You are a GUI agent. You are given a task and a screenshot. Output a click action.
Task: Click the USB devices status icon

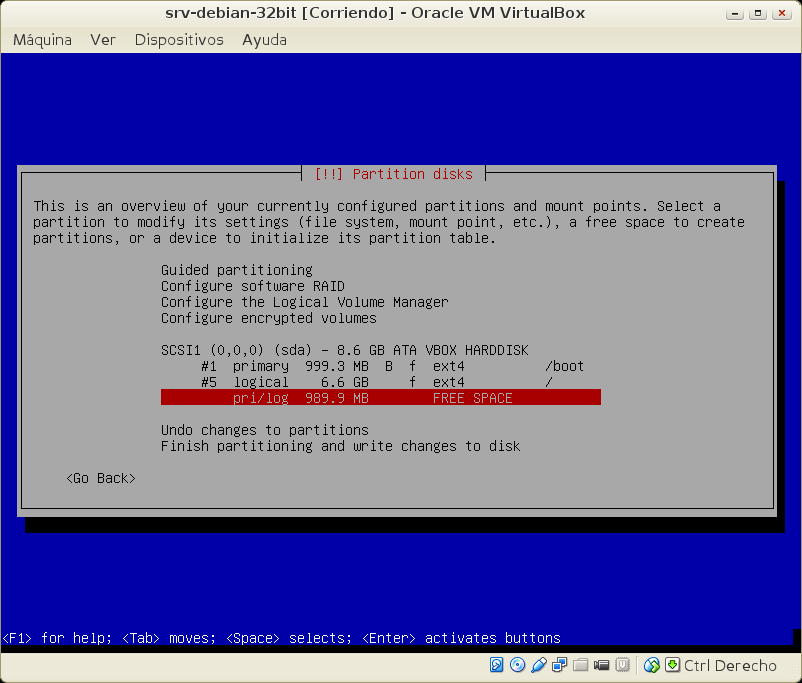[538, 665]
